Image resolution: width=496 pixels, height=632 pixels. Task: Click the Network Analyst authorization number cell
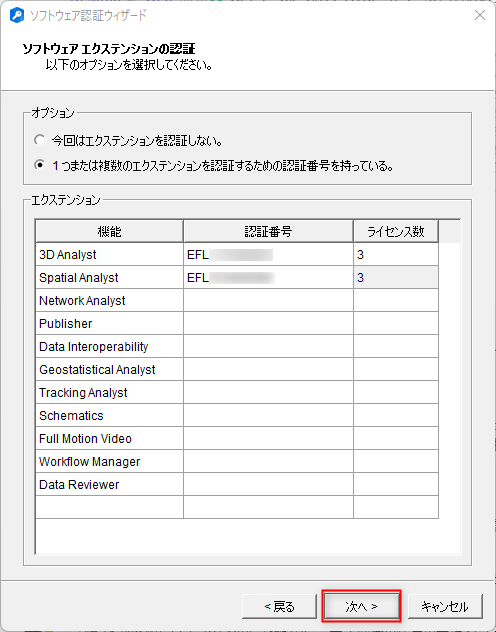[x=268, y=300]
